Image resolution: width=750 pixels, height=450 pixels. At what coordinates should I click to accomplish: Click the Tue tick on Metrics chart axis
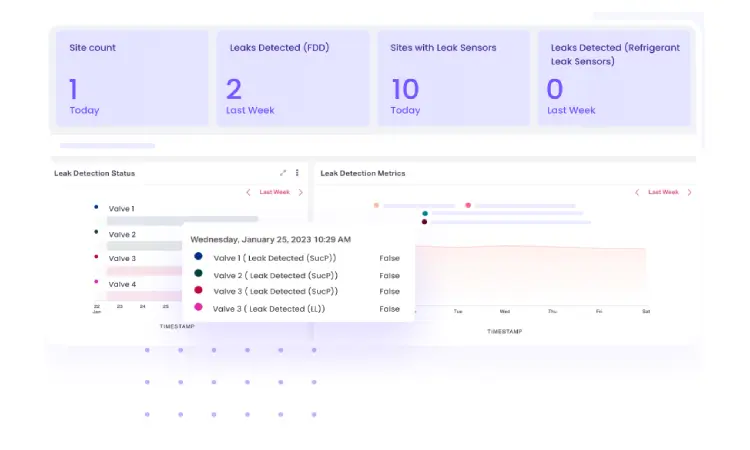coord(458,311)
